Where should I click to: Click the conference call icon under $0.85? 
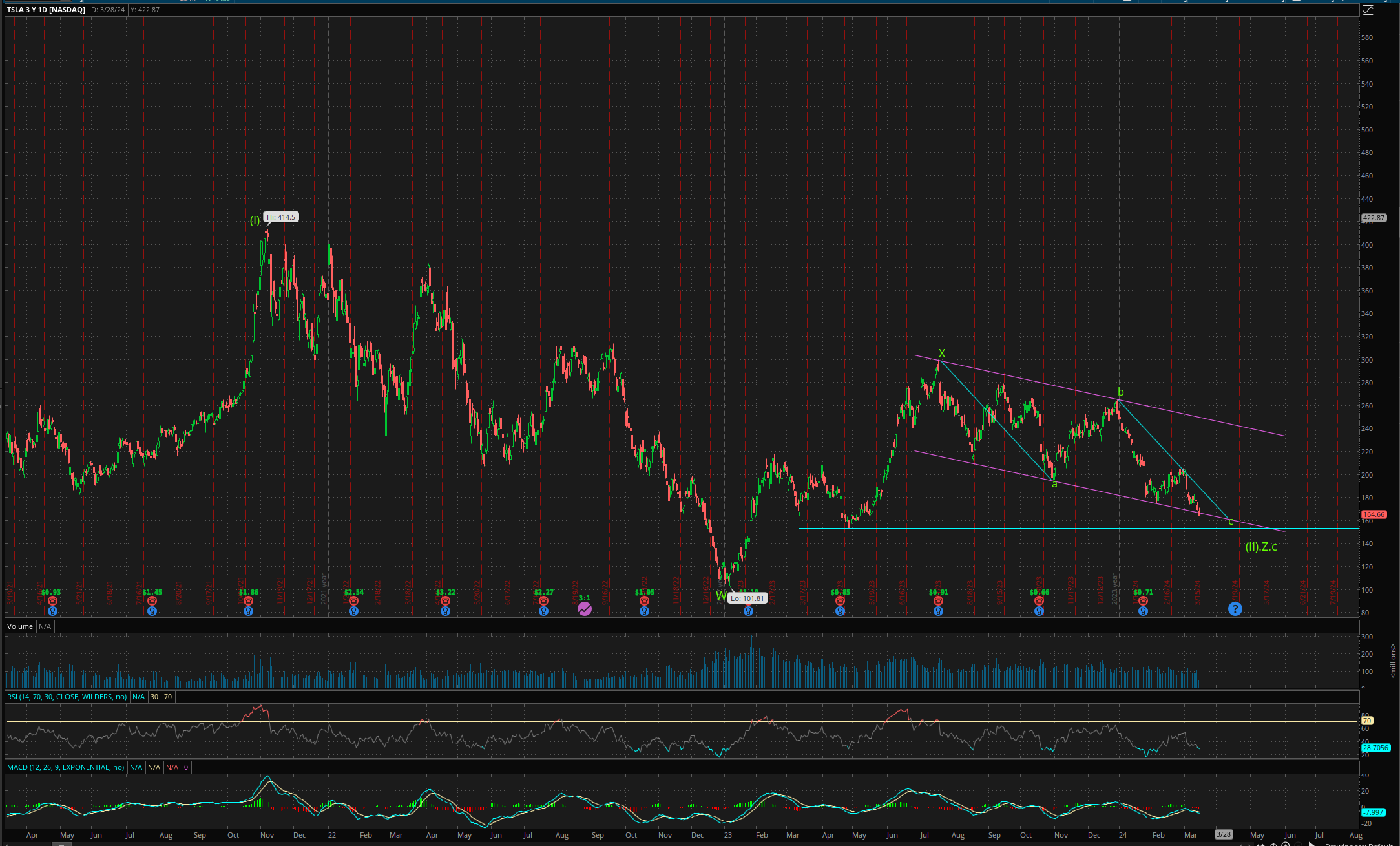pyautogui.click(x=840, y=601)
